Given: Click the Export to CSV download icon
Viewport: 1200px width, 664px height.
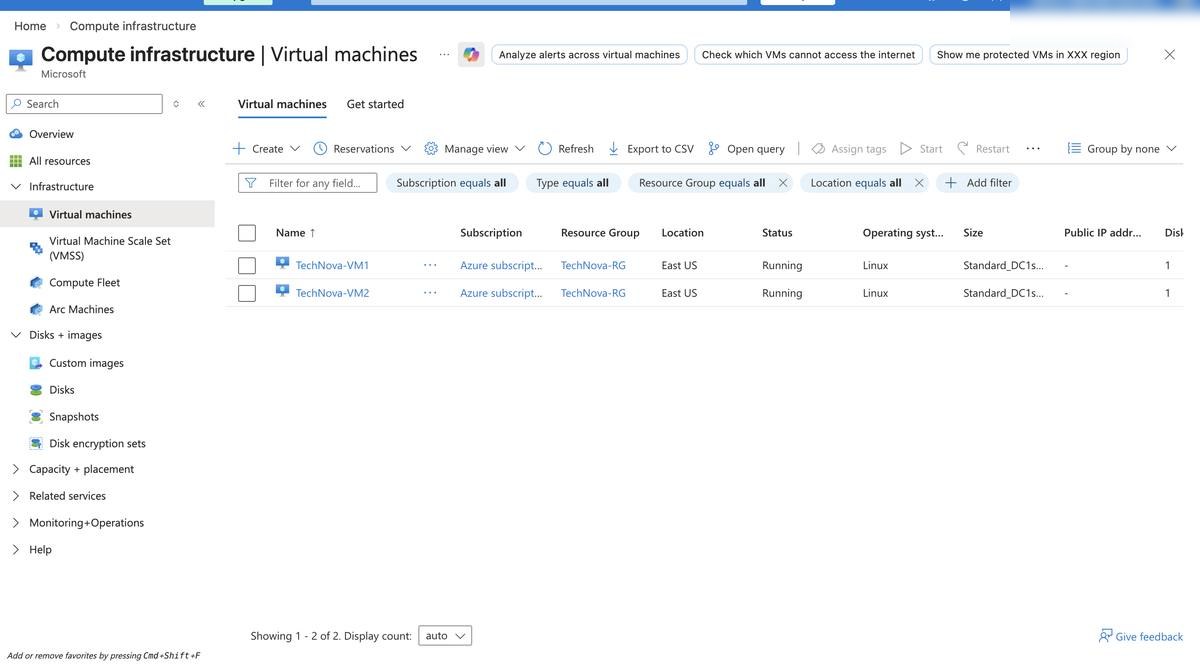Looking at the screenshot, I should tap(614, 148).
